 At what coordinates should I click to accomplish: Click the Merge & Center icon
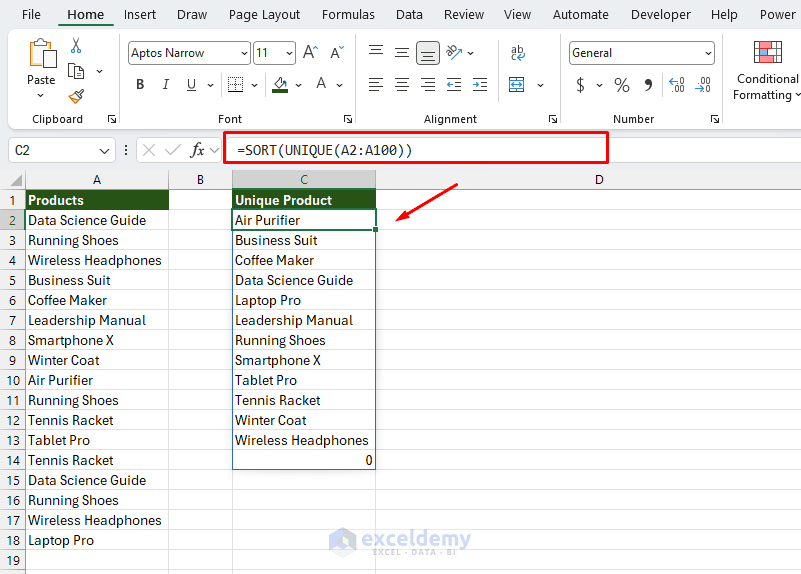tap(516, 84)
